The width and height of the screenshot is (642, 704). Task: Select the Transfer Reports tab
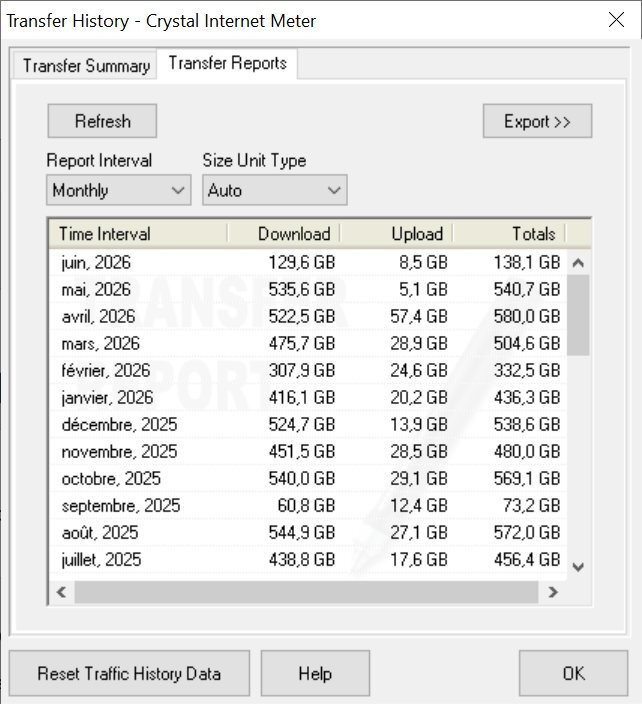tap(227, 63)
